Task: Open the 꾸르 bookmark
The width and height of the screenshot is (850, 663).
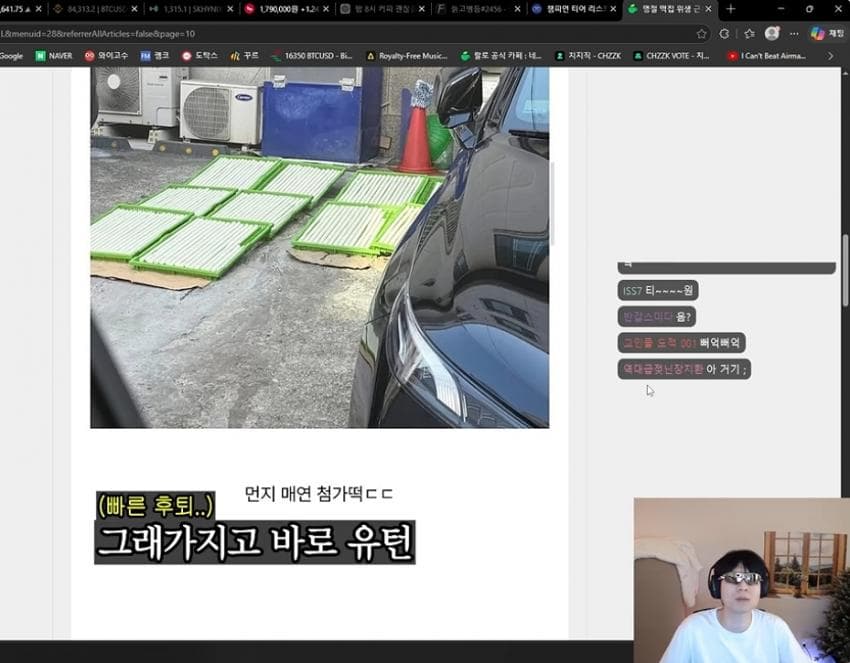Action: pyautogui.click(x=244, y=56)
